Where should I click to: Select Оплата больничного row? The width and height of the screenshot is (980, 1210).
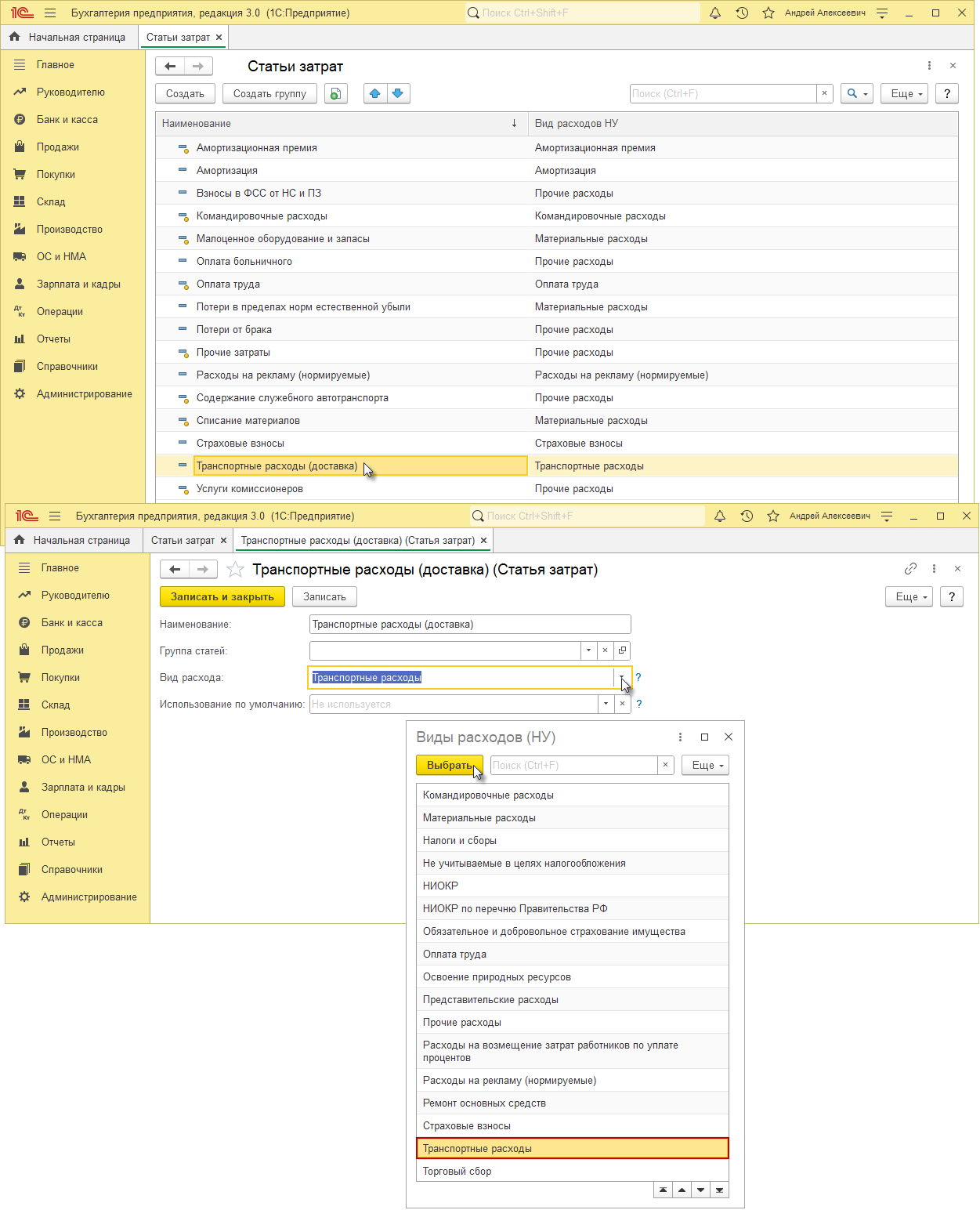coord(556,261)
